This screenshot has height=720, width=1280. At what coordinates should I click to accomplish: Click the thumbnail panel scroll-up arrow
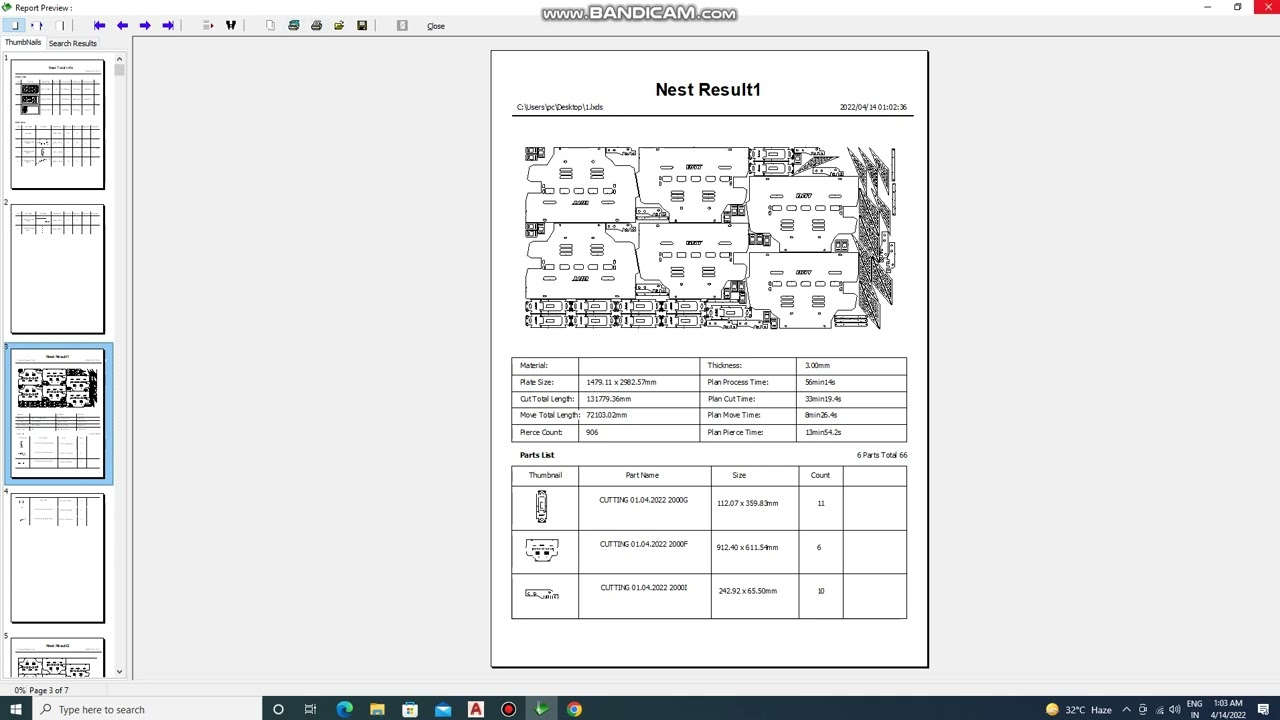point(119,60)
